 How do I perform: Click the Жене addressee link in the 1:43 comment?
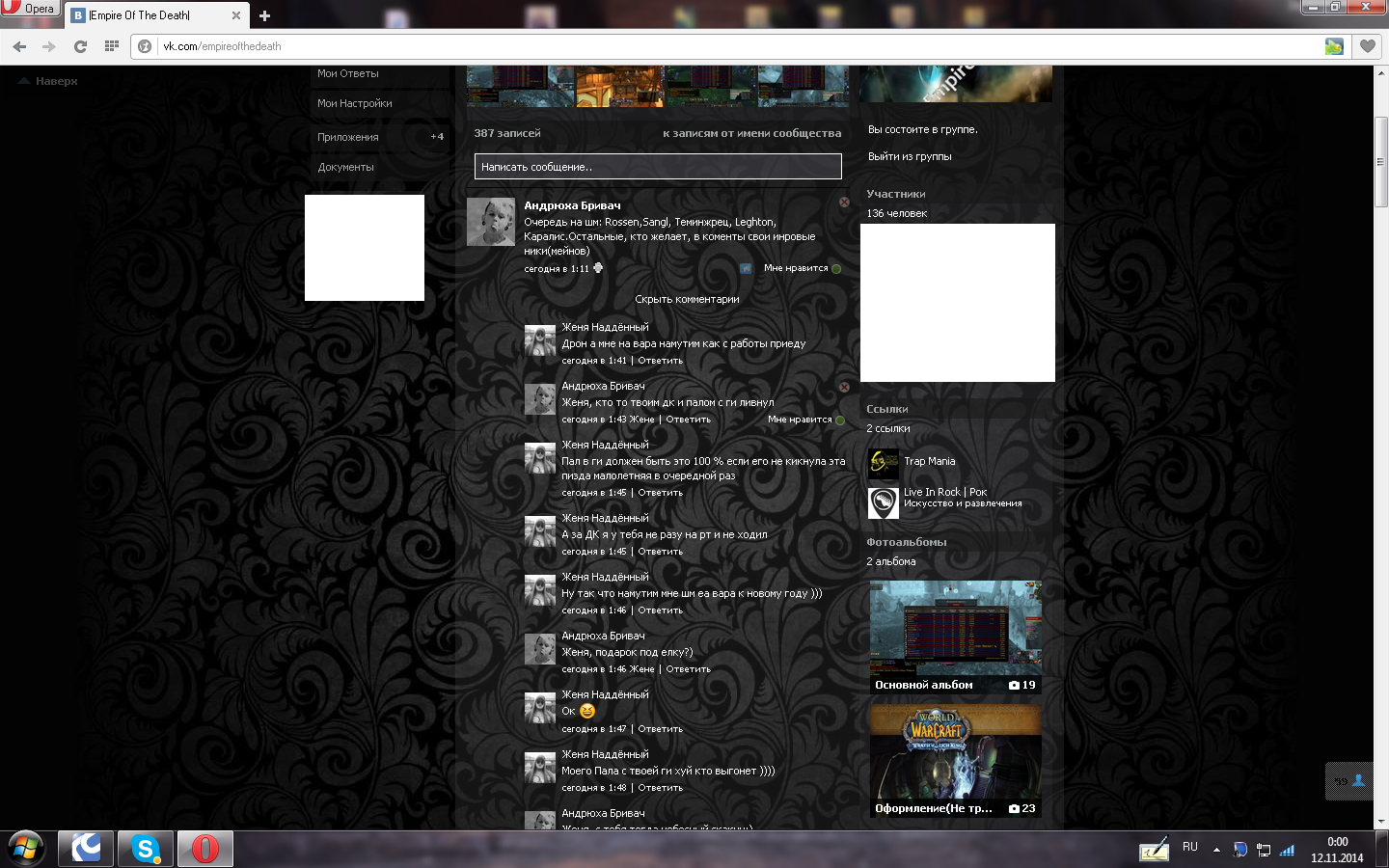642,420
